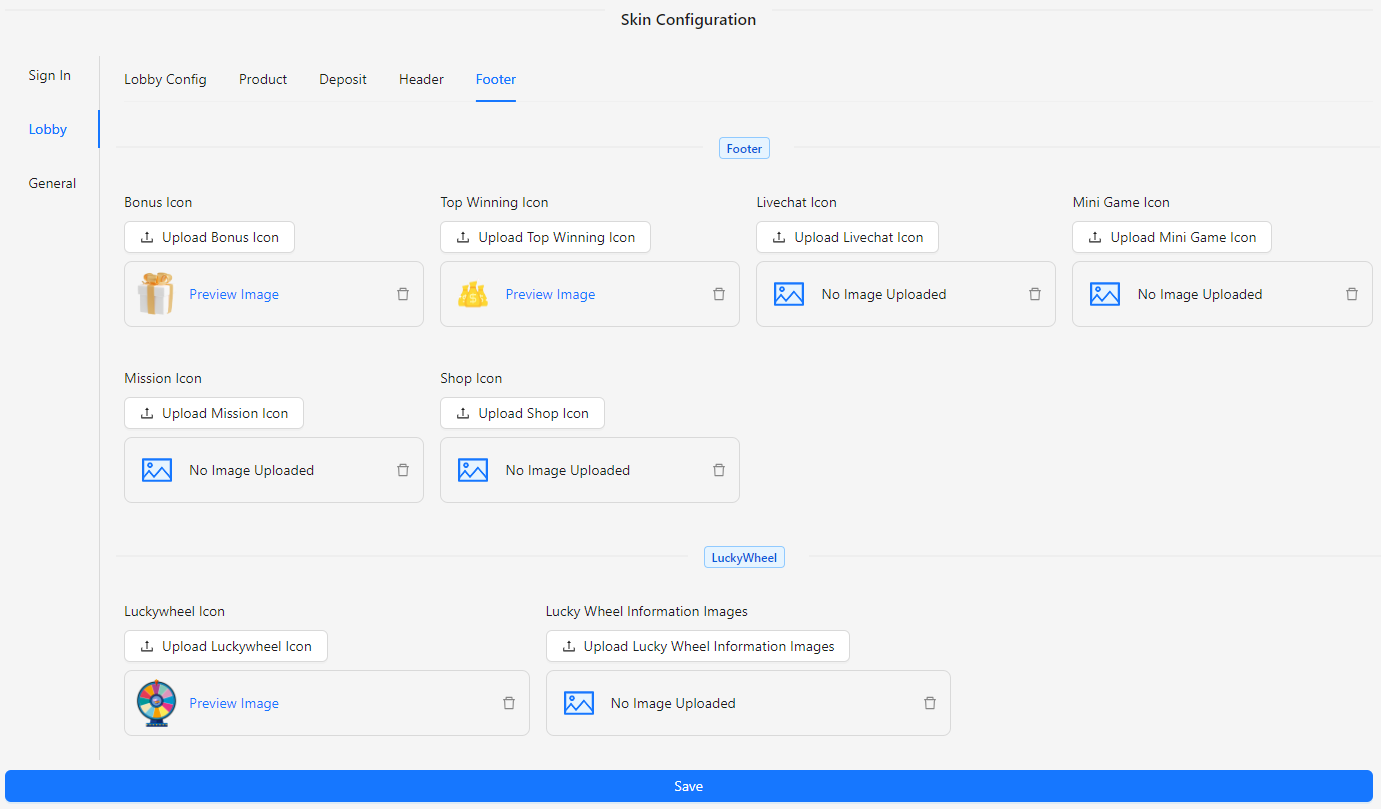
Task: Open Preview Image for Bonus Icon
Action: pos(233,294)
